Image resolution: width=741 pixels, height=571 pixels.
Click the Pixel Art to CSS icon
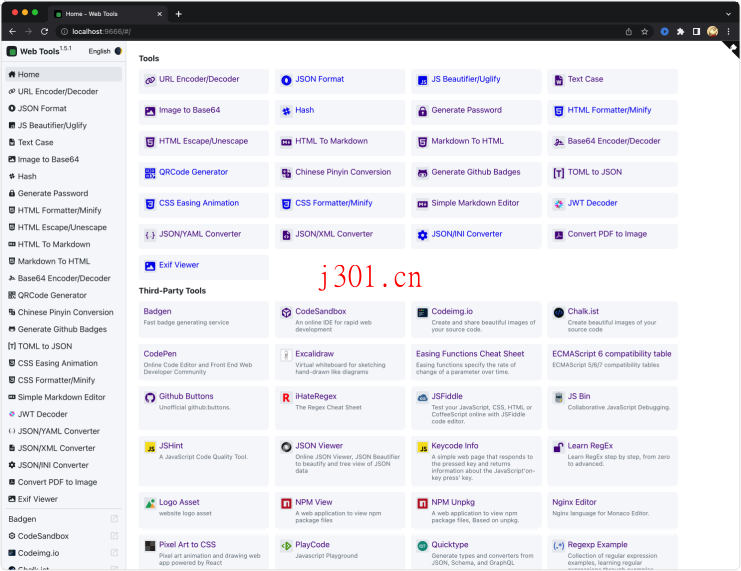150,546
